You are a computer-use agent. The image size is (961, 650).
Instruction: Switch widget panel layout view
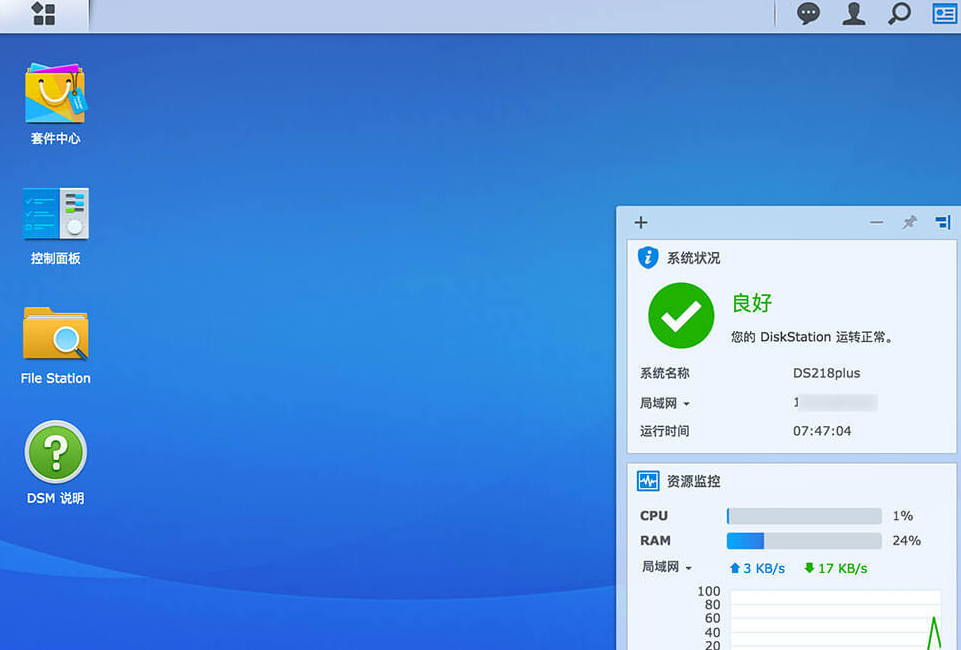point(942,222)
